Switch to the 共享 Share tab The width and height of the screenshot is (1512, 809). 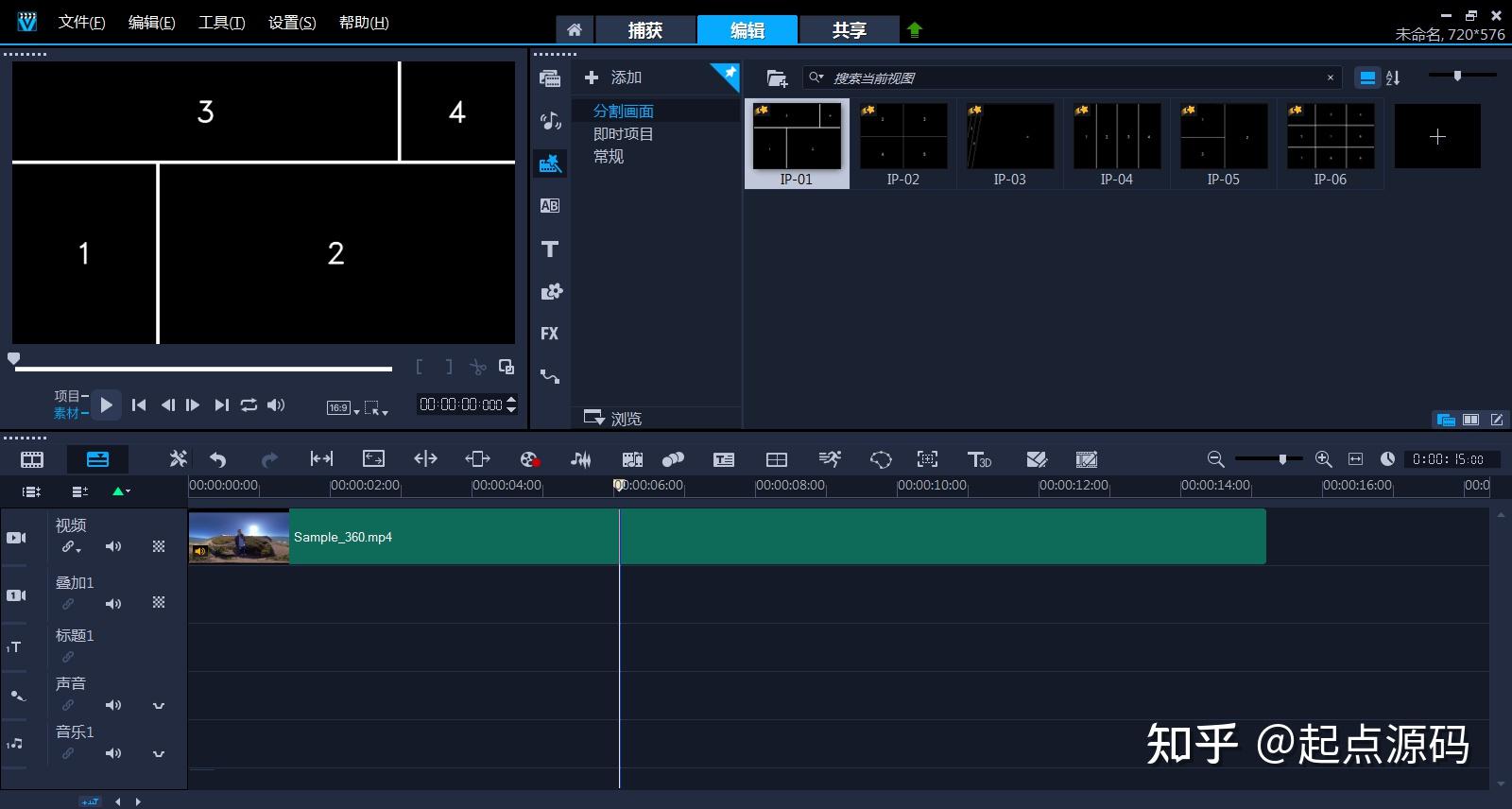click(x=849, y=30)
